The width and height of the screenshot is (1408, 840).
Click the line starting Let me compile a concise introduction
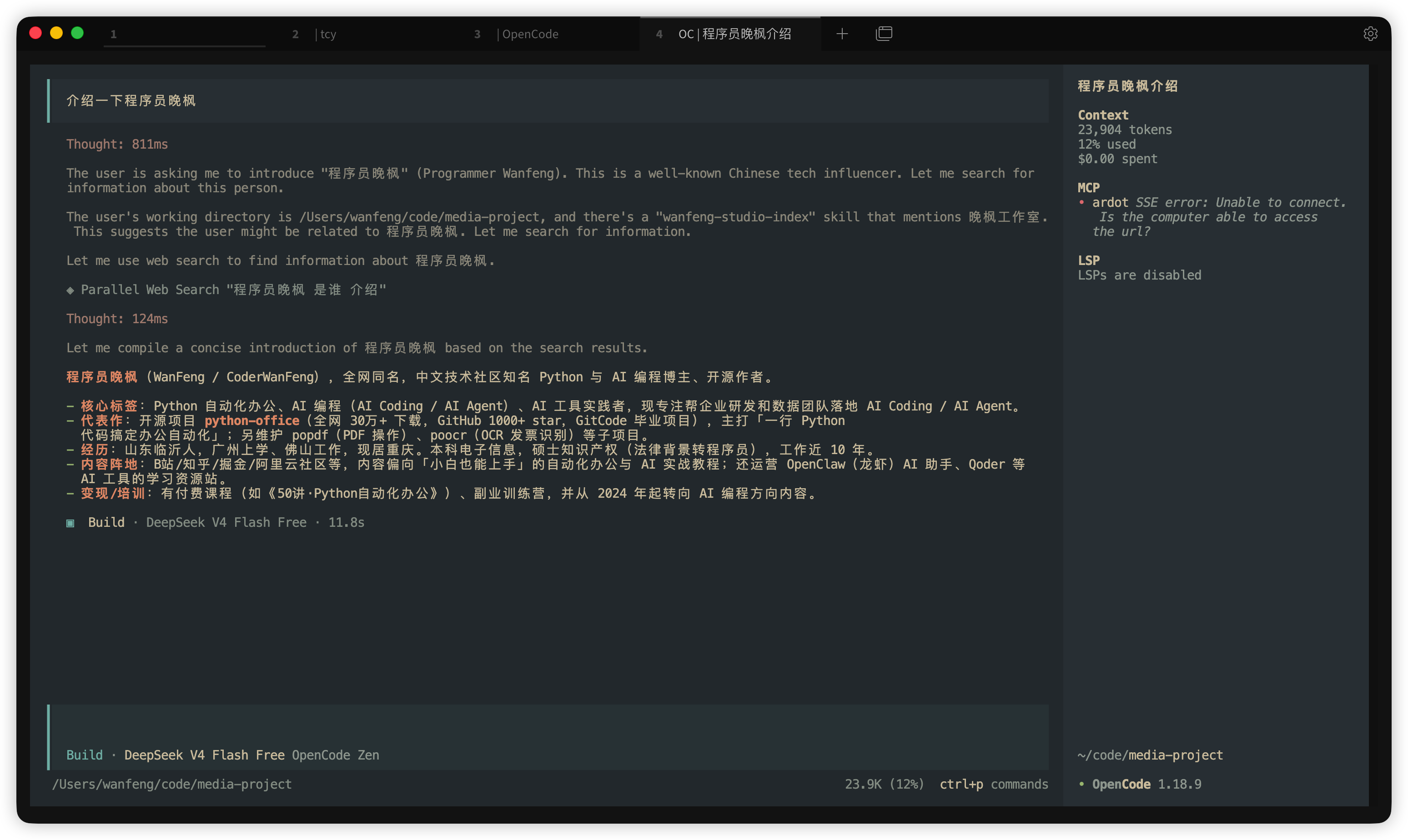[x=357, y=348]
